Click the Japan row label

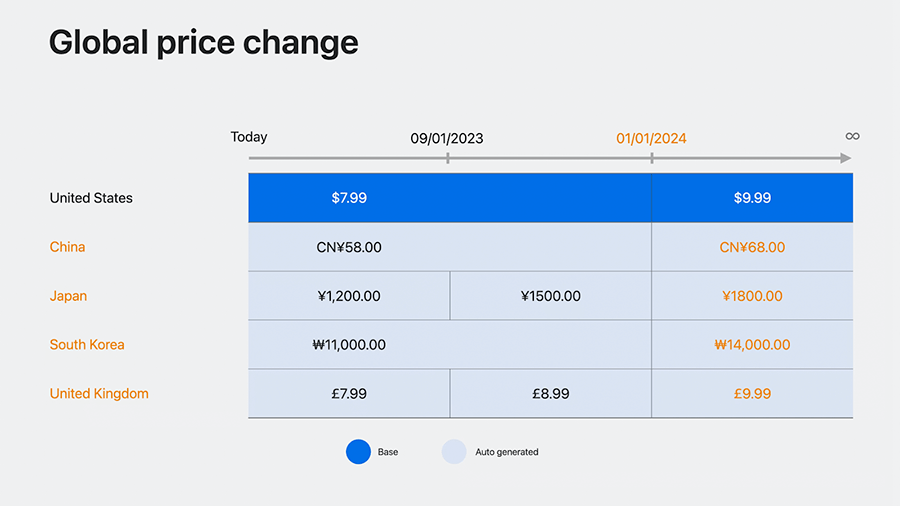(x=68, y=296)
